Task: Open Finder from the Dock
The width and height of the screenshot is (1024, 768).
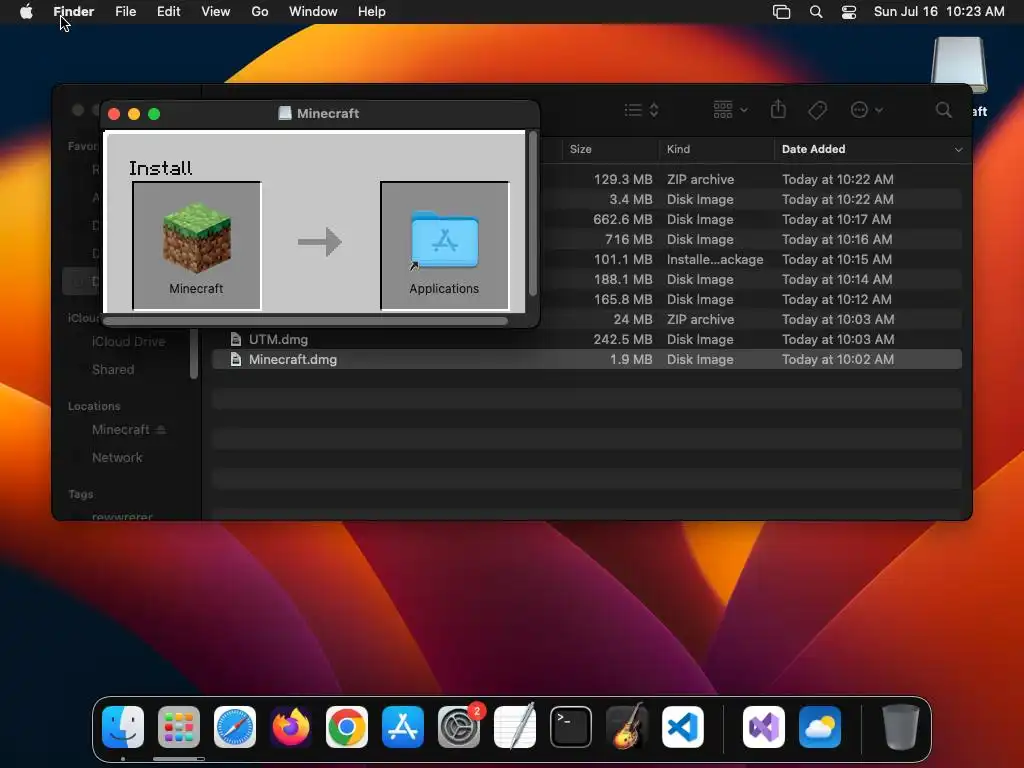Action: (x=123, y=727)
